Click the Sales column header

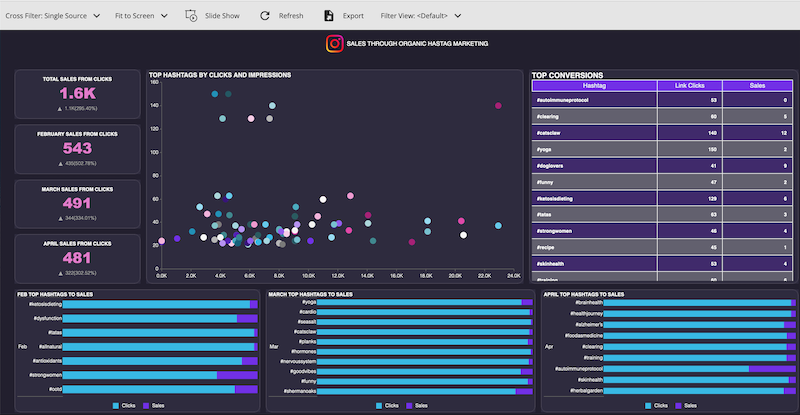(756, 87)
